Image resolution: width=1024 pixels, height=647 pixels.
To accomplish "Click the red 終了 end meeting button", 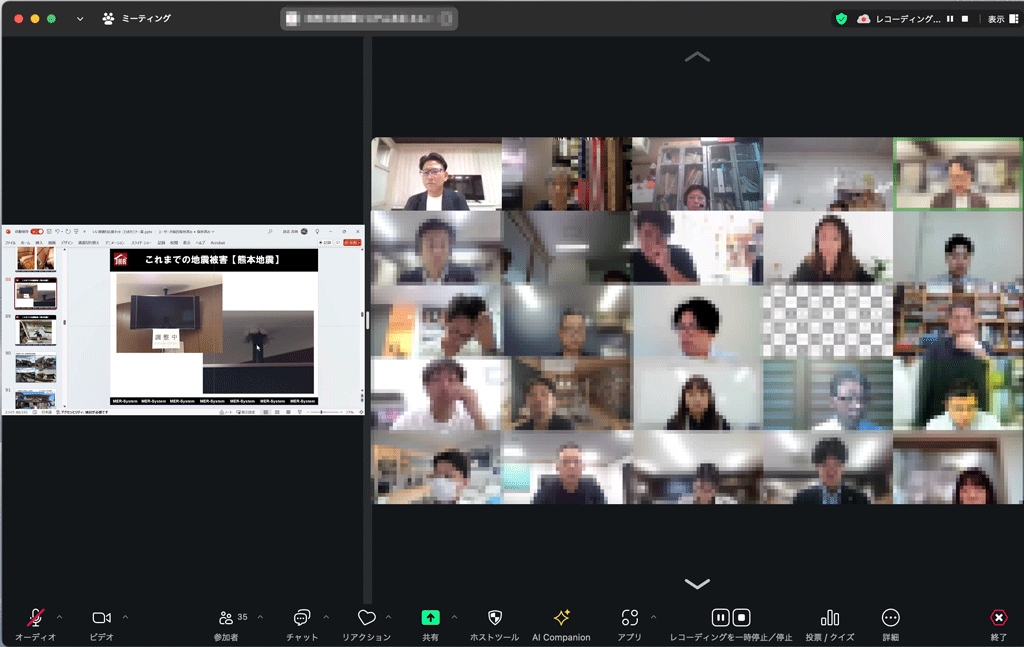I will 998,618.
